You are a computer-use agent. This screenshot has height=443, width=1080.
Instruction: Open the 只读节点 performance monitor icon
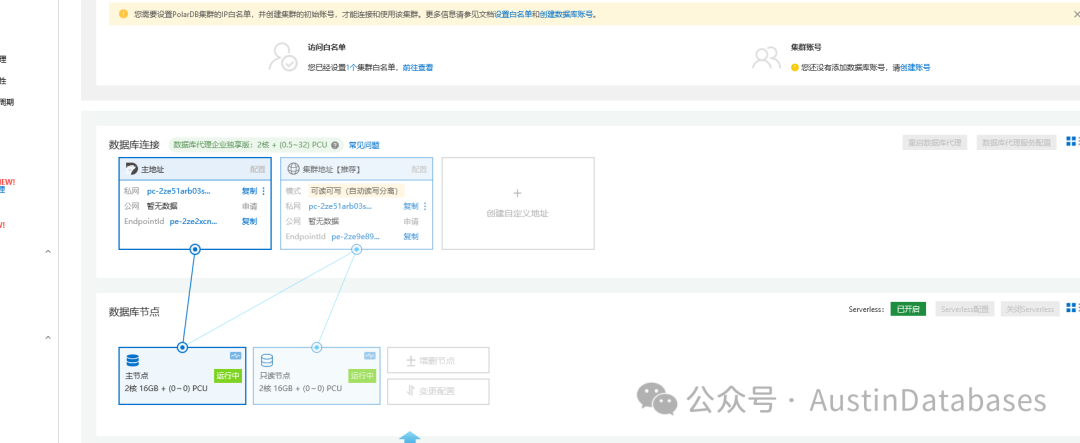[370, 356]
